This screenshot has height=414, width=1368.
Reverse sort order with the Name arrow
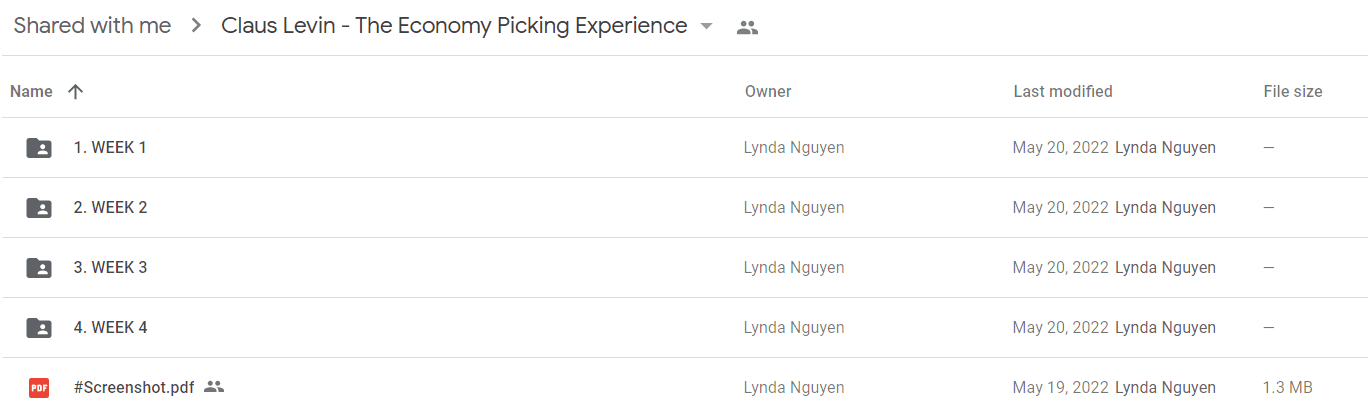coord(75,91)
